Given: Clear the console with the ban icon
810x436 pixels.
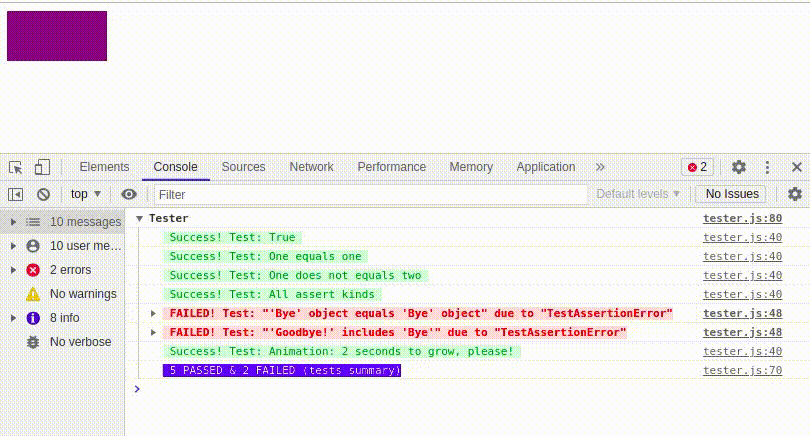Looking at the screenshot, I should tap(43, 194).
